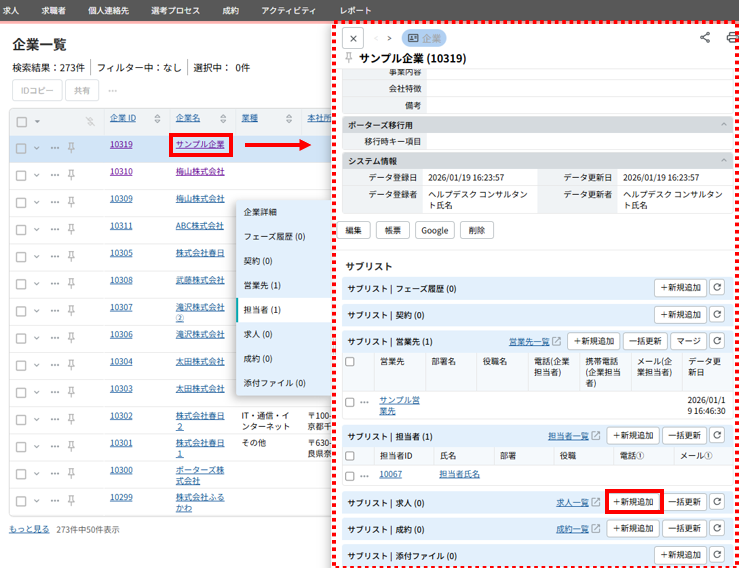This screenshot has width=739, height=568.
Task: Toggle the select-all checkbox in the list header
Action: 21,121
